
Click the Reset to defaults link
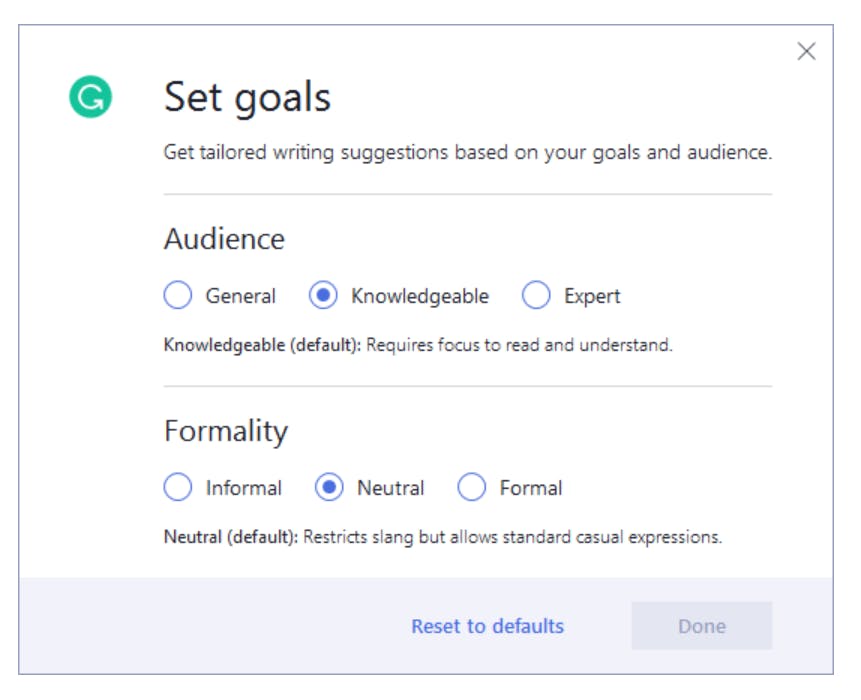487,626
